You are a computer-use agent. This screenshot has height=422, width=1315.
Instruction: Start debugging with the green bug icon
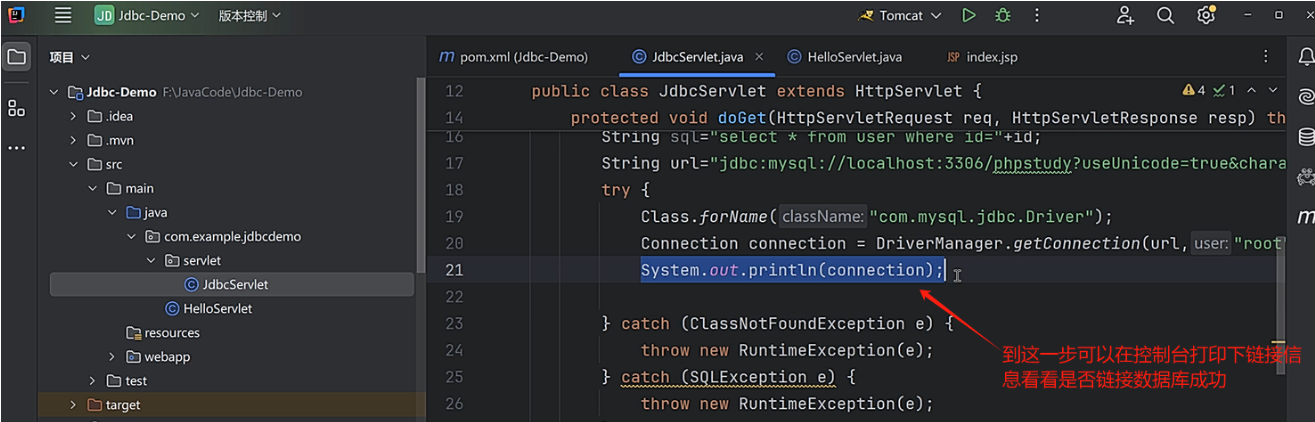(x=1003, y=16)
